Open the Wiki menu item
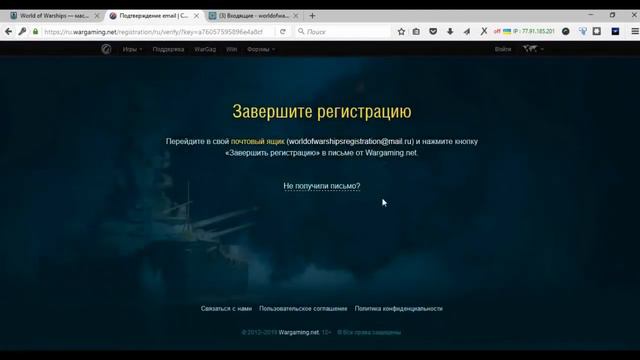The height and width of the screenshot is (360, 640). pyautogui.click(x=231, y=49)
